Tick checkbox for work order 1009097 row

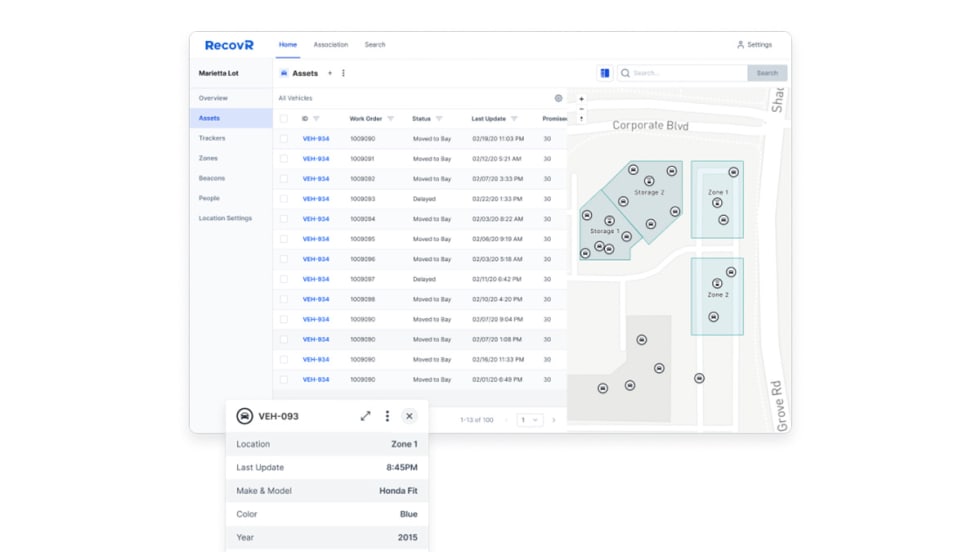click(x=284, y=279)
